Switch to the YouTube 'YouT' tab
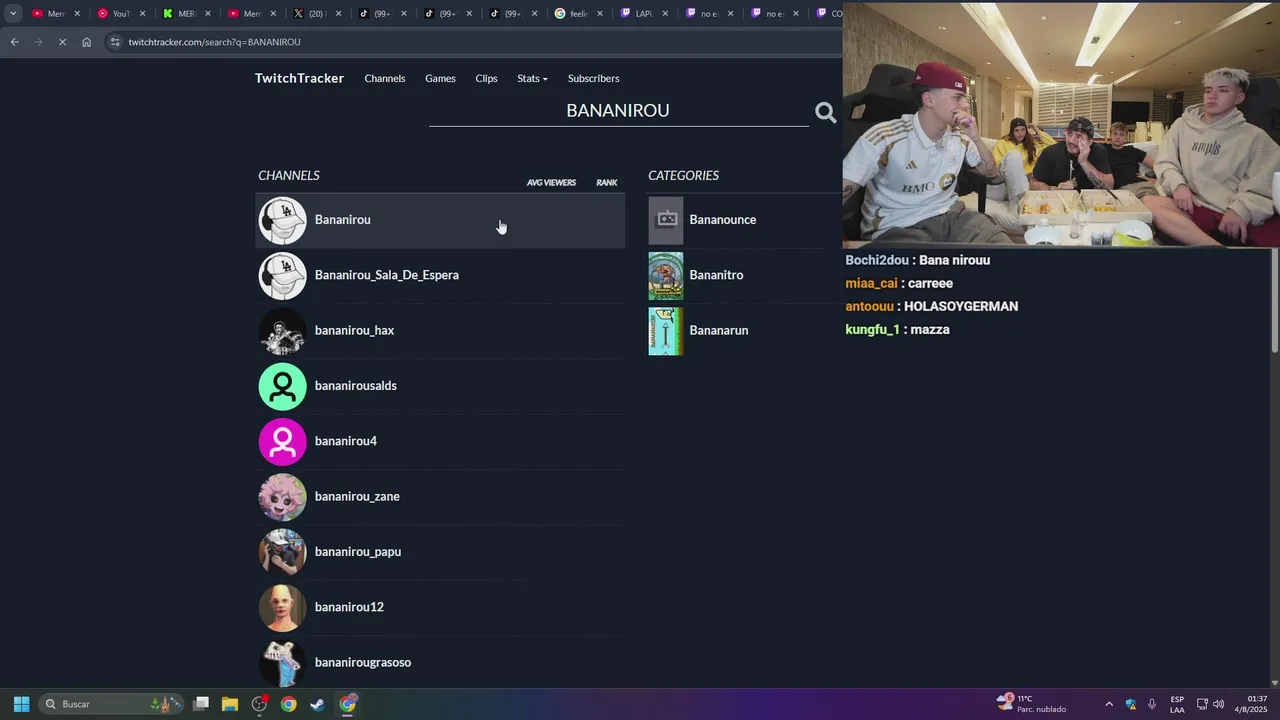The image size is (1280, 720). [x=120, y=14]
